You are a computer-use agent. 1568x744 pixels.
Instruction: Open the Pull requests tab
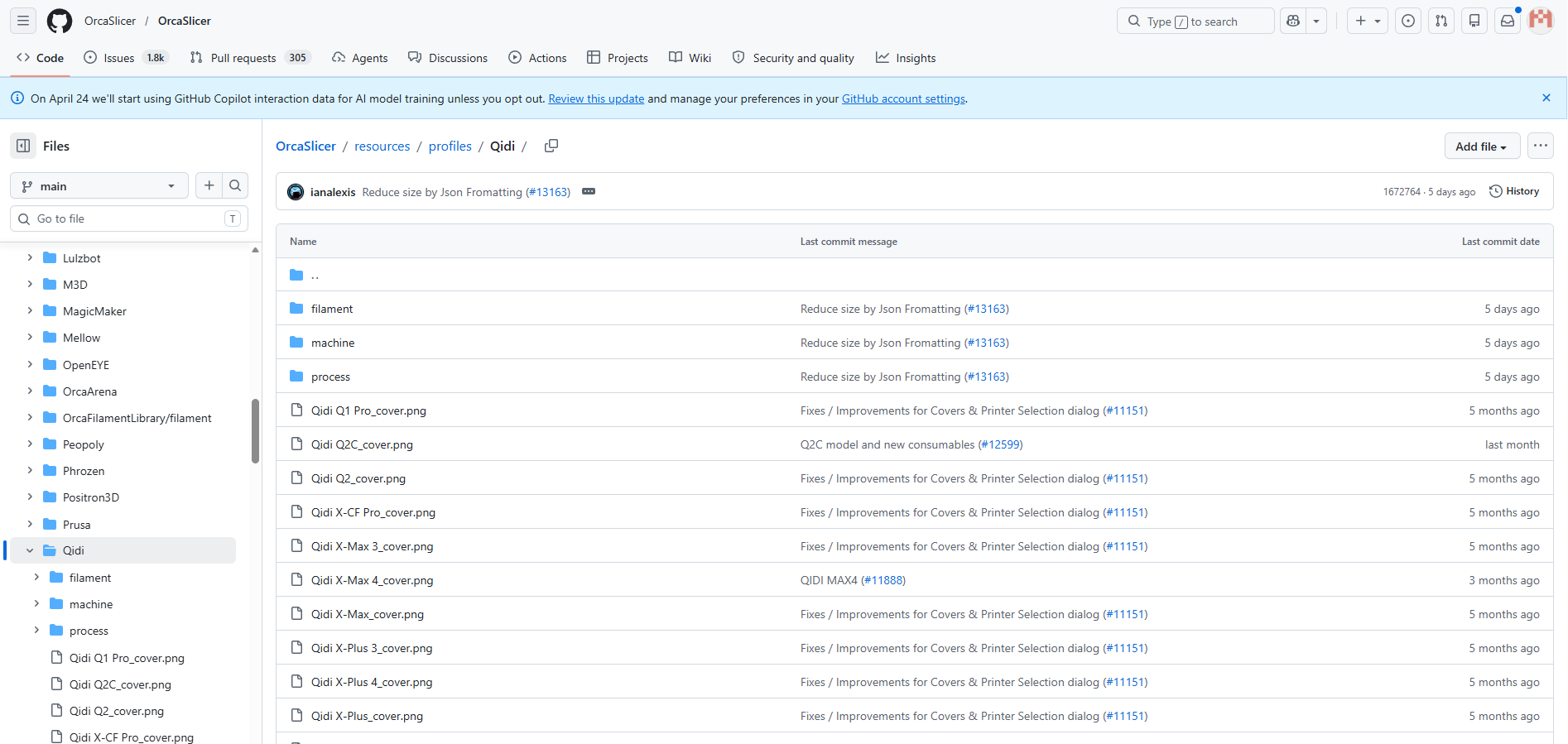tap(250, 58)
